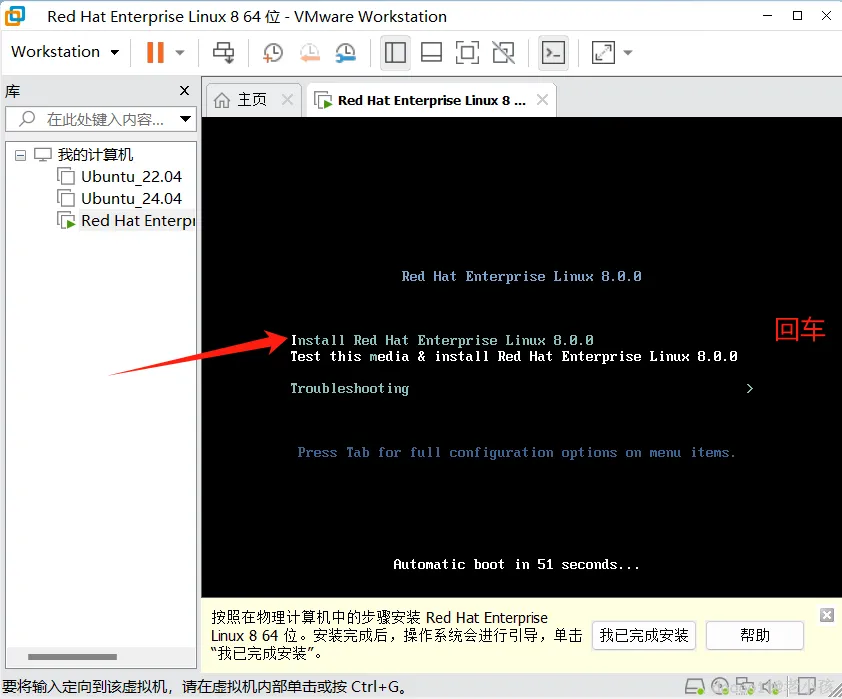Click the sound card status bar icon

pos(770,686)
